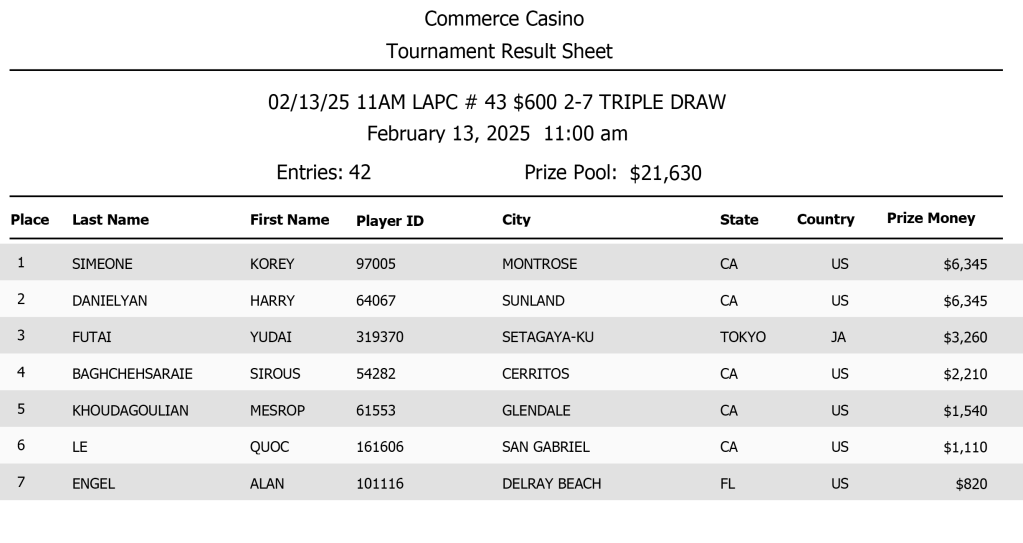Select the city SETAGAYA-KU
Screen dimensions: 1023x543
click(x=548, y=337)
